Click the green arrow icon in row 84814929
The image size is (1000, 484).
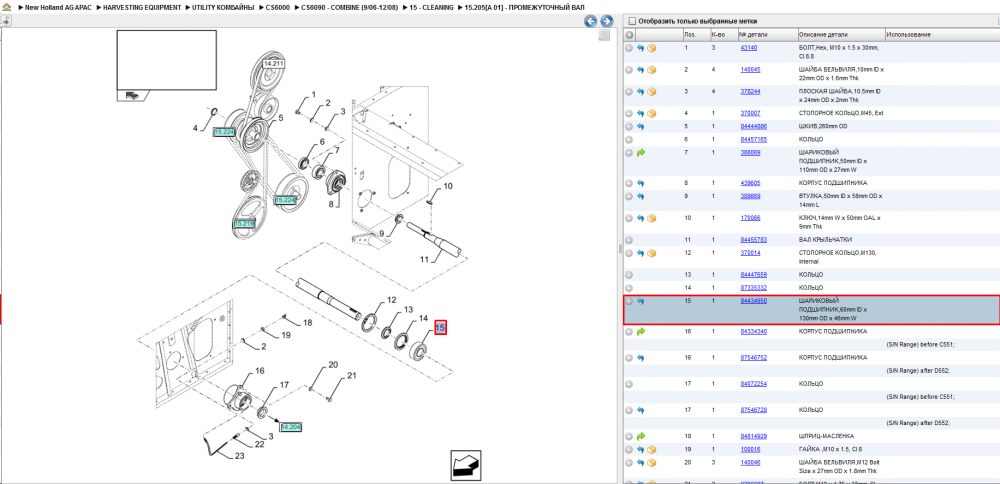pyautogui.click(x=640, y=436)
